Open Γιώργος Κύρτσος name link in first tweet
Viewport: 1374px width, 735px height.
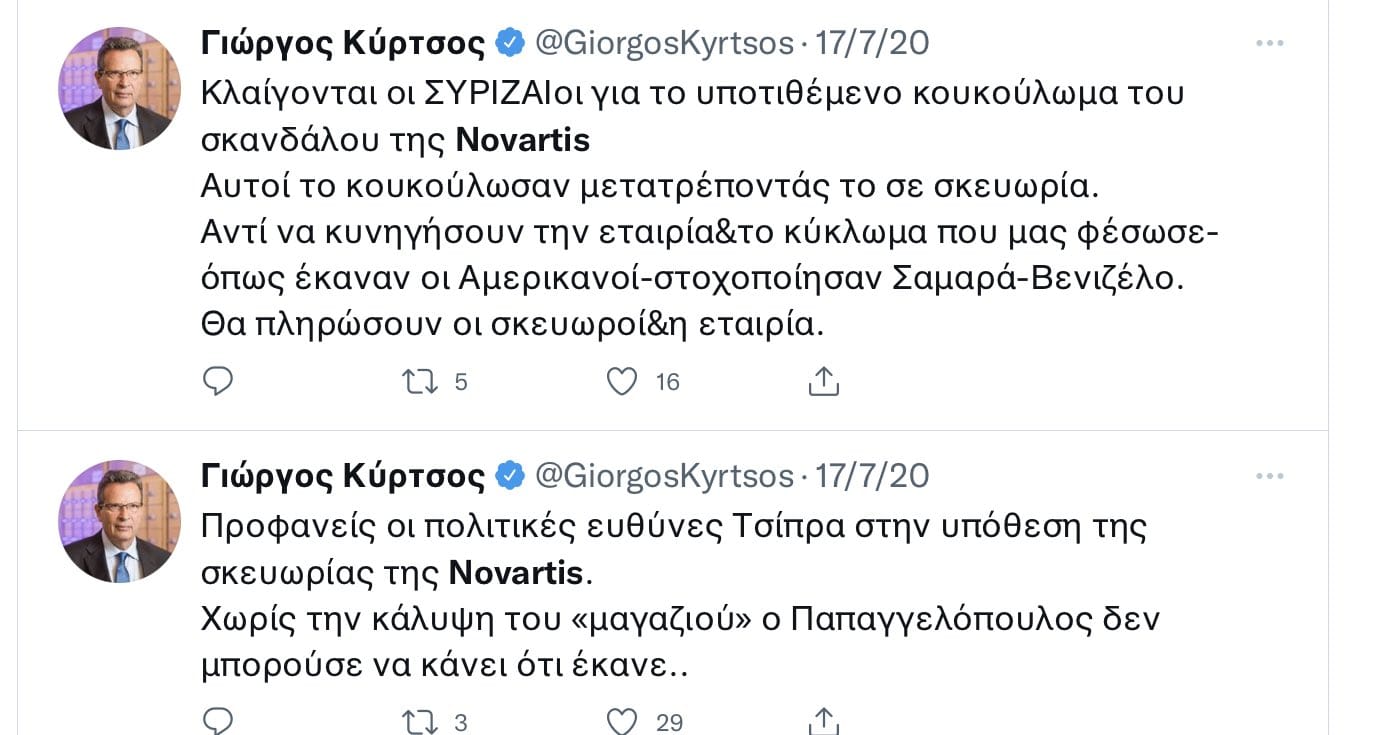(343, 43)
